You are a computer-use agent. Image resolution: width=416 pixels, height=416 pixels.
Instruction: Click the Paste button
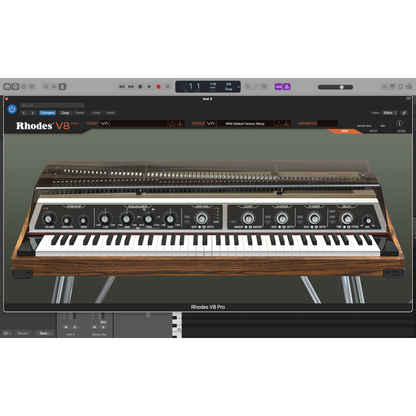click(80, 113)
